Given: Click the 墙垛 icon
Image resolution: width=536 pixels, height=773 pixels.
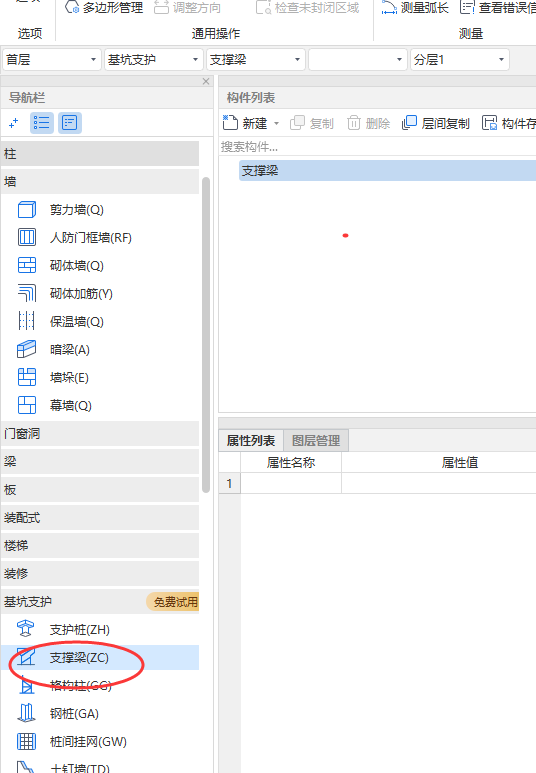Looking at the screenshot, I should click(27, 377).
